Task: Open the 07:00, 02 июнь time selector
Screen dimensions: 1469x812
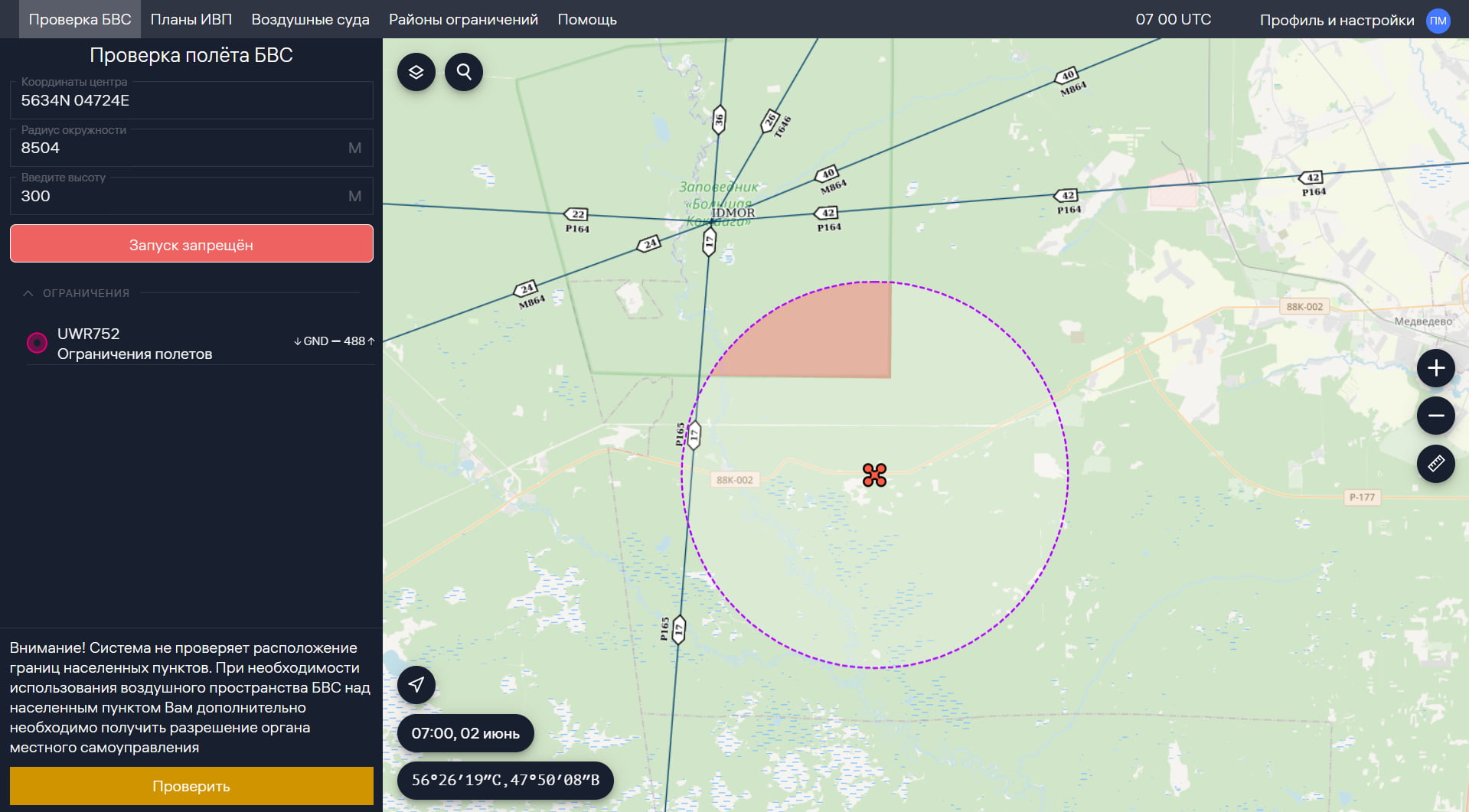Action: coord(465,733)
